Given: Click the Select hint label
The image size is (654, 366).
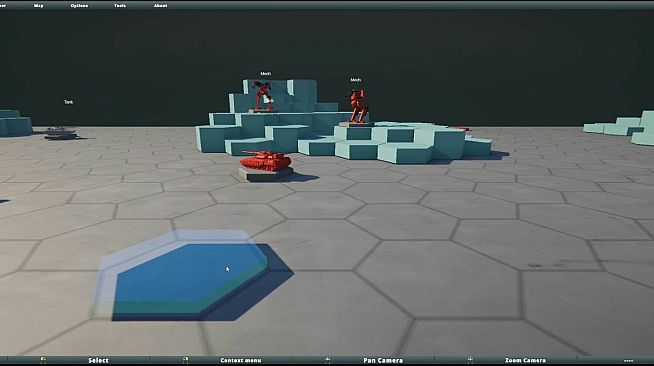Looking at the screenshot, I should click(98, 360).
